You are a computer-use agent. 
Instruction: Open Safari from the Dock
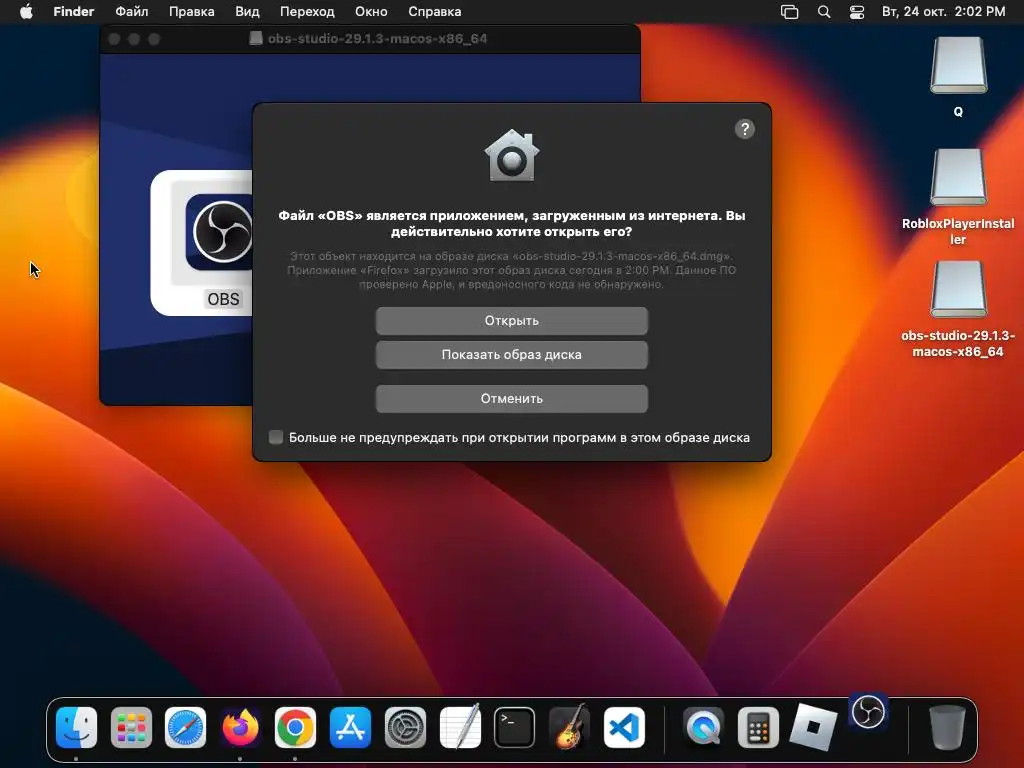click(x=185, y=728)
